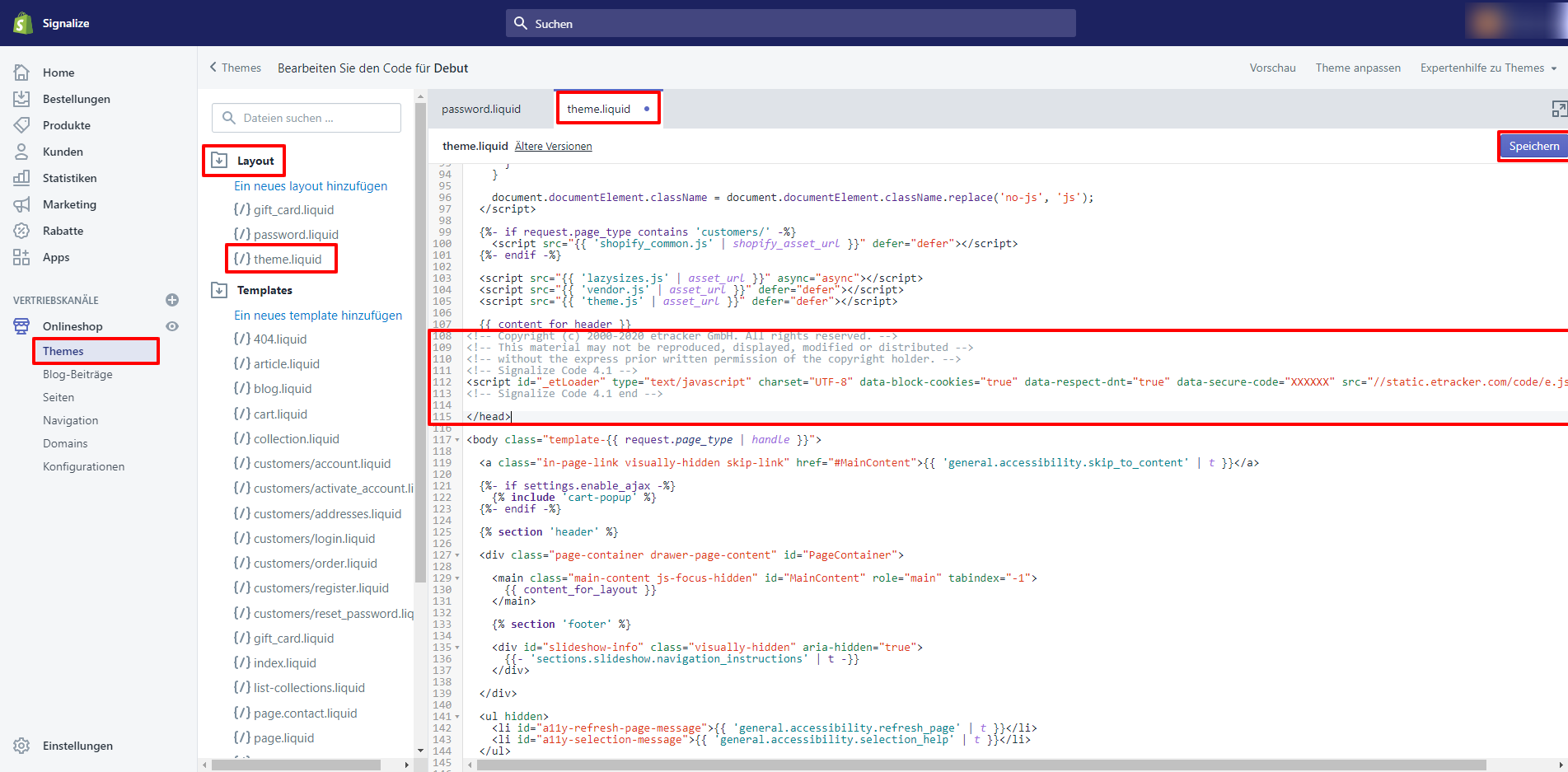
Task: Open page.contact.liquid template
Action: tap(295, 713)
